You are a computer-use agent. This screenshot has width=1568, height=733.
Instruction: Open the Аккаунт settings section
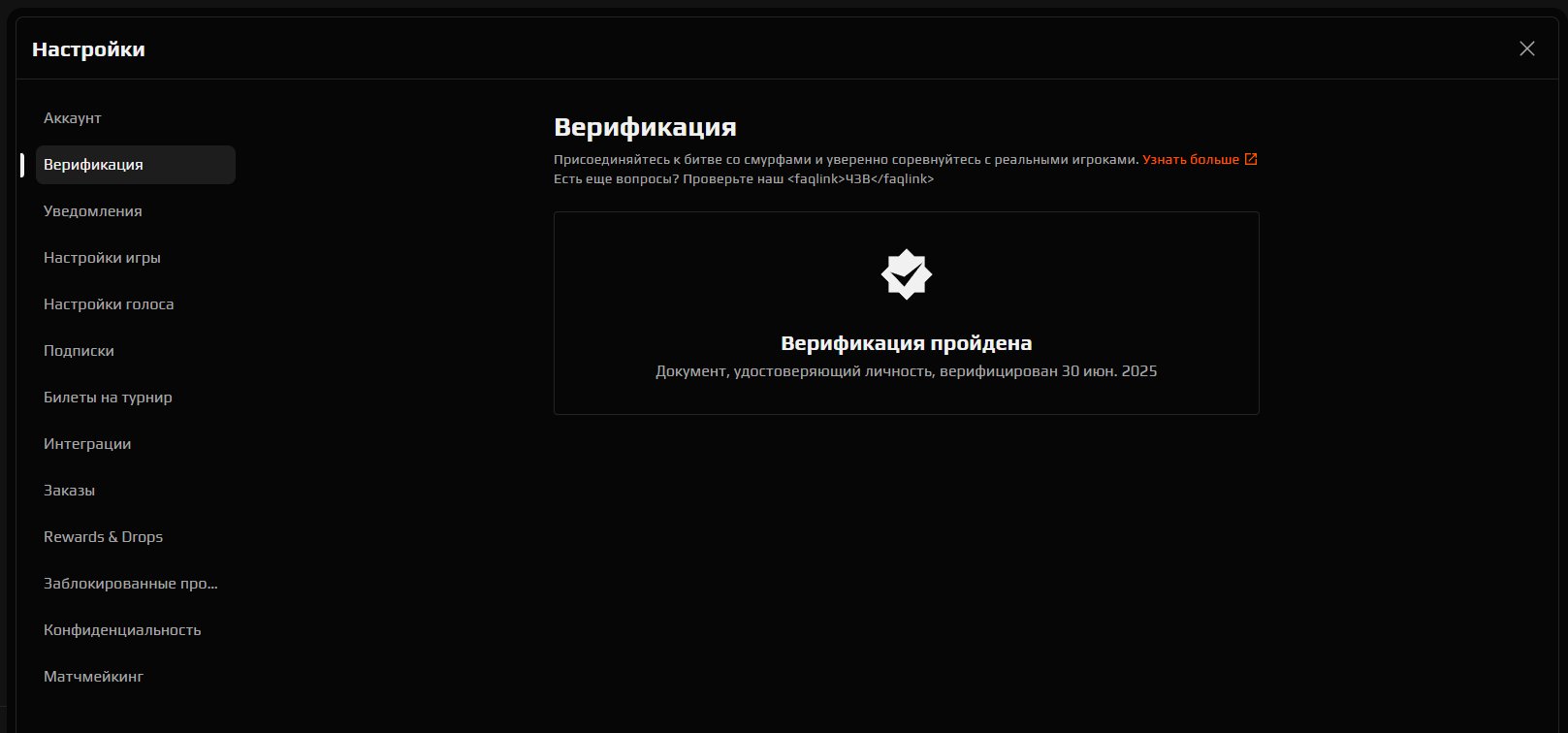[x=73, y=118]
